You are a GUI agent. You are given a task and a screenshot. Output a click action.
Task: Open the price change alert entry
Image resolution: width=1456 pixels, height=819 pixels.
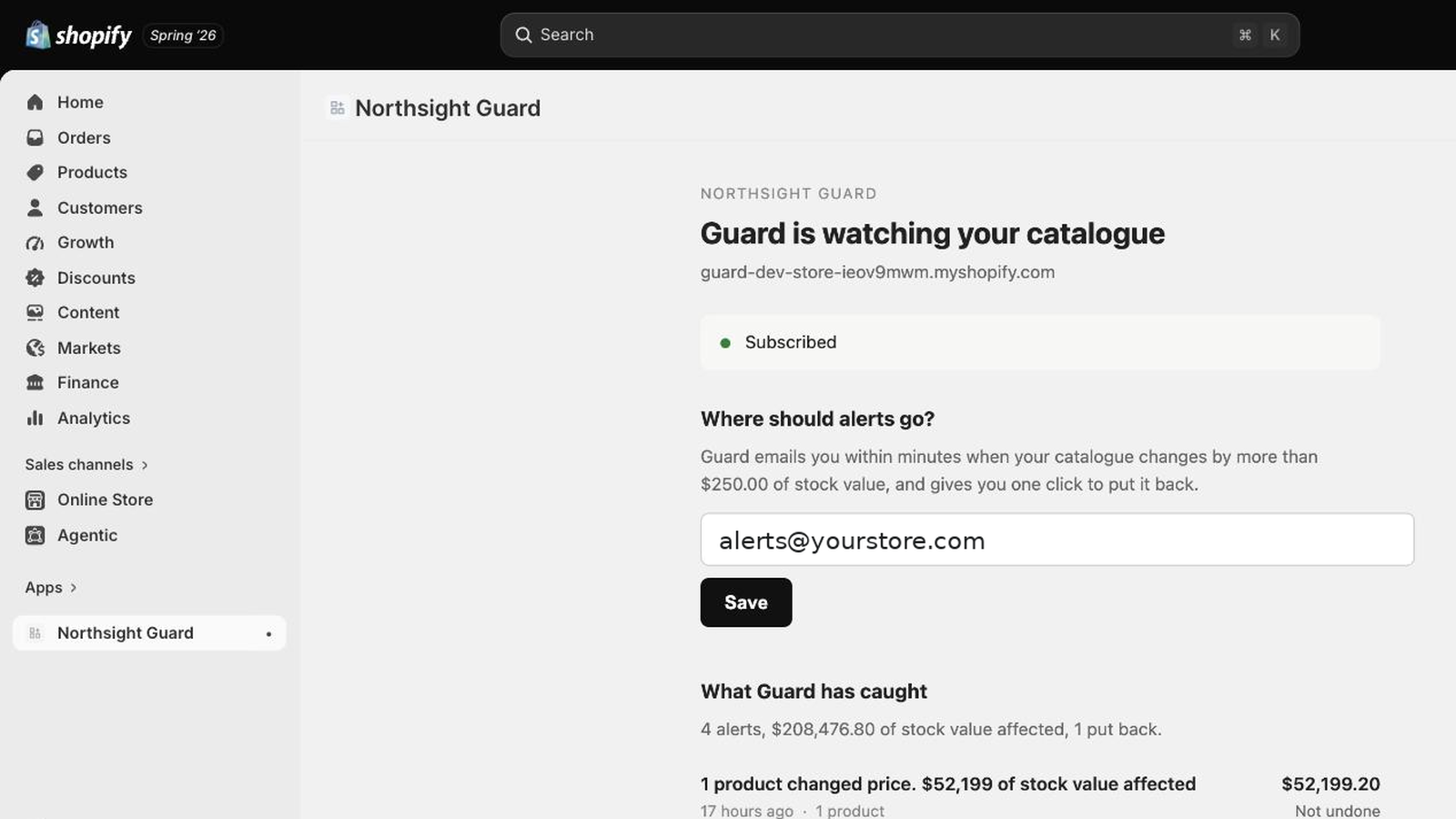point(1040,794)
